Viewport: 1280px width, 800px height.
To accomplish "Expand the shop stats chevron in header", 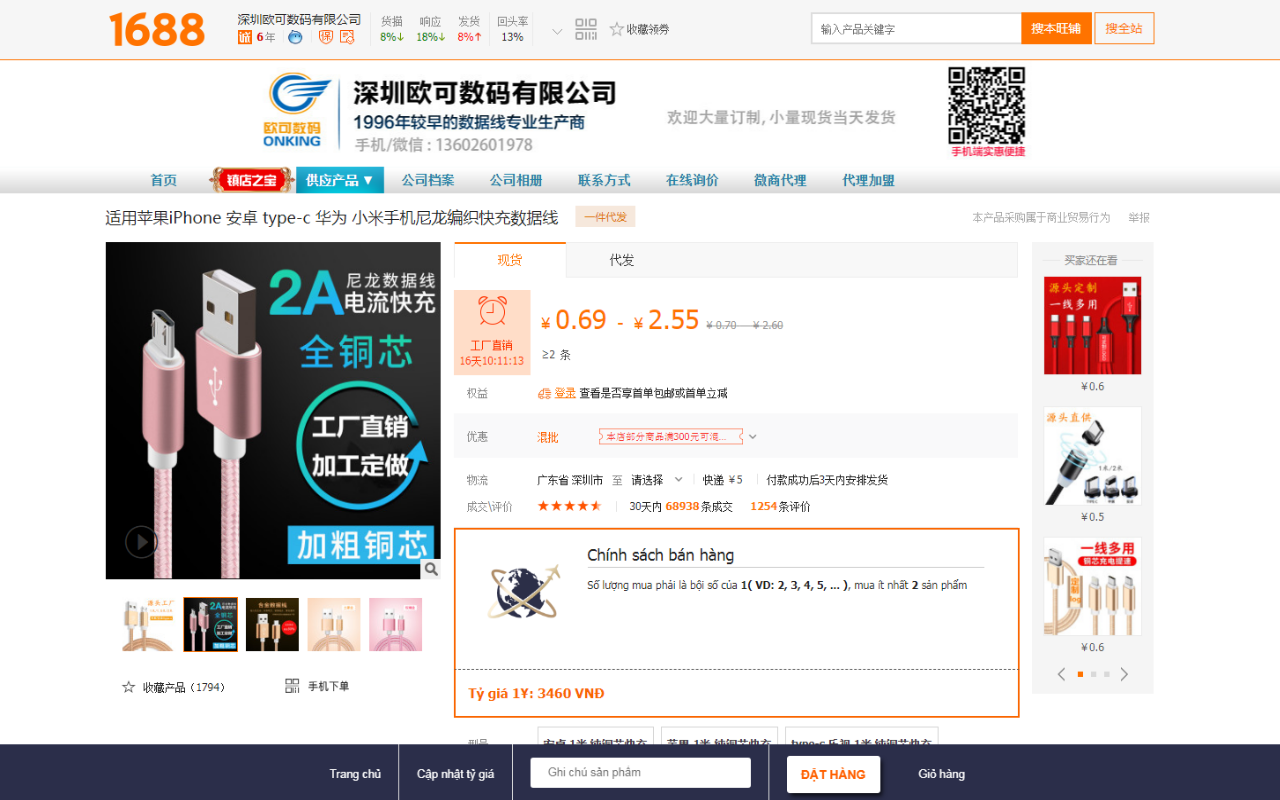I will tap(557, 31).
